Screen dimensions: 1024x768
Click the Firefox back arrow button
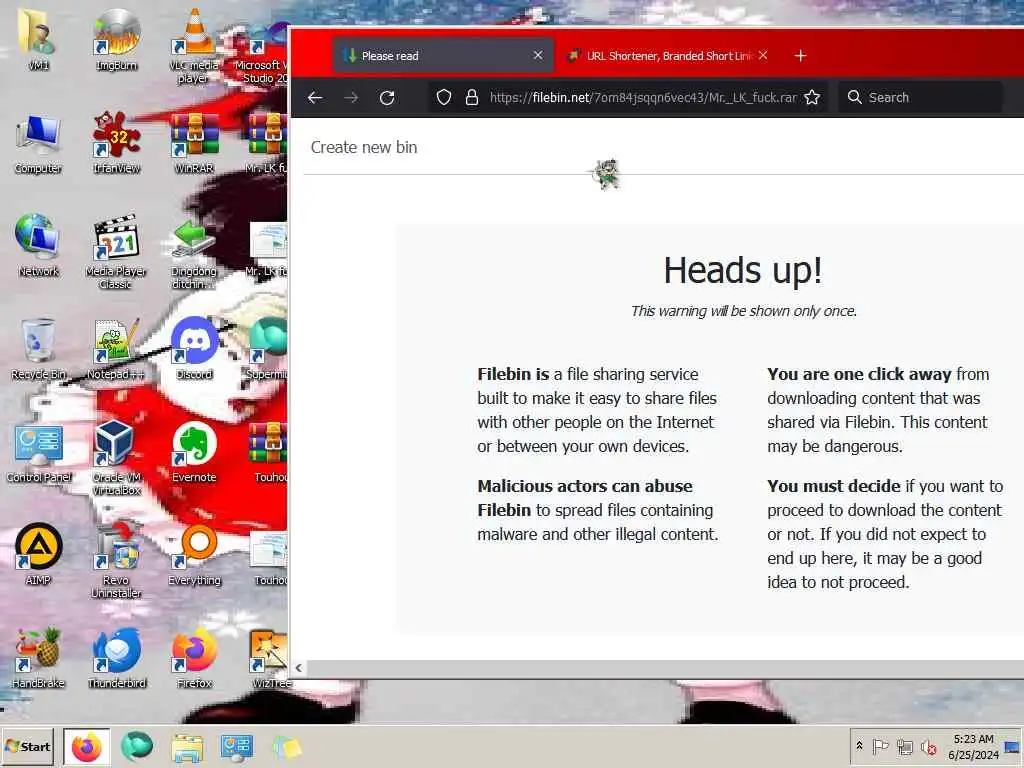(x=315, y=97)
